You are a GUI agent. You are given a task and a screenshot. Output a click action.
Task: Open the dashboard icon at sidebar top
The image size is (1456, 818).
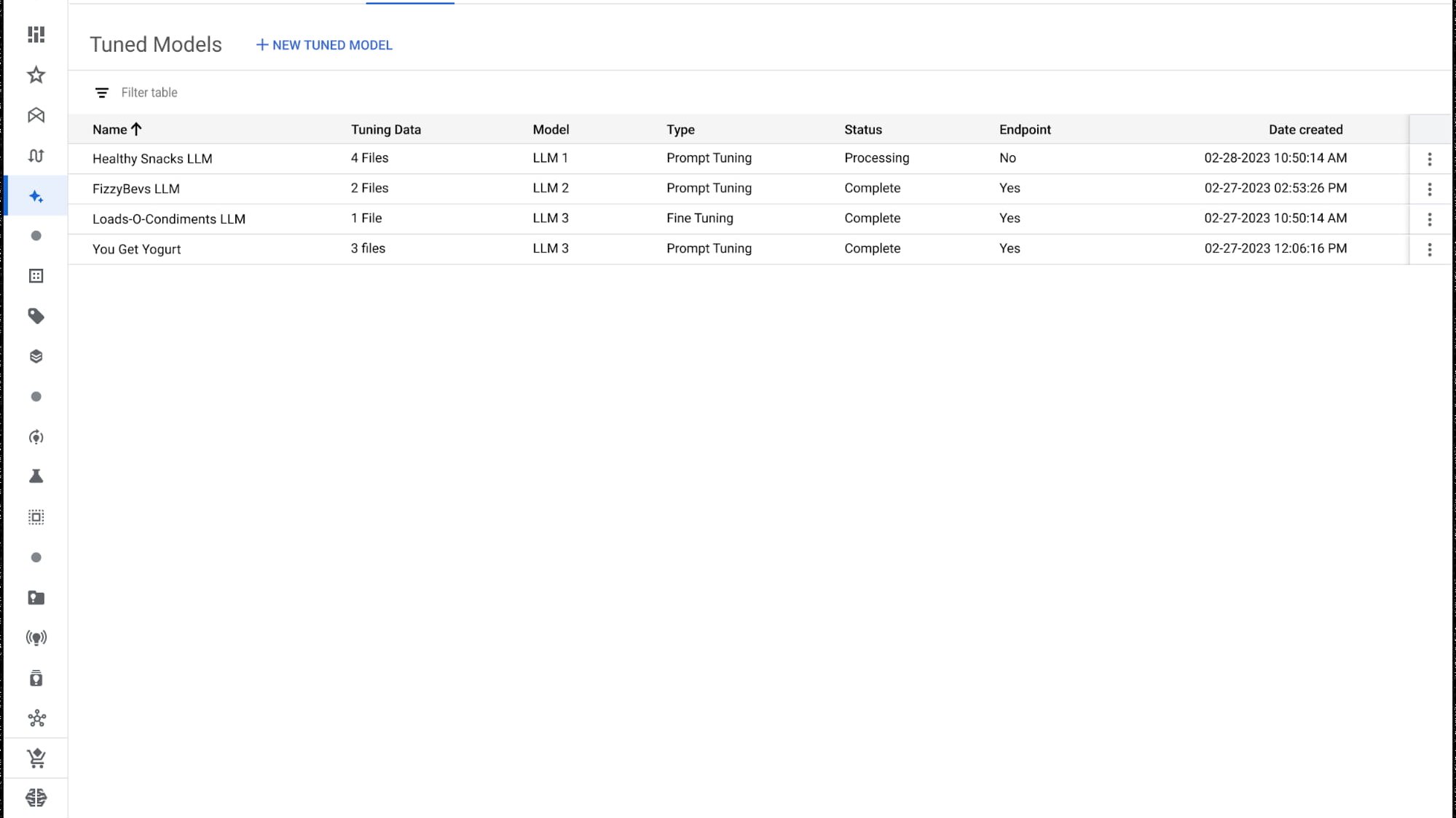36,34
